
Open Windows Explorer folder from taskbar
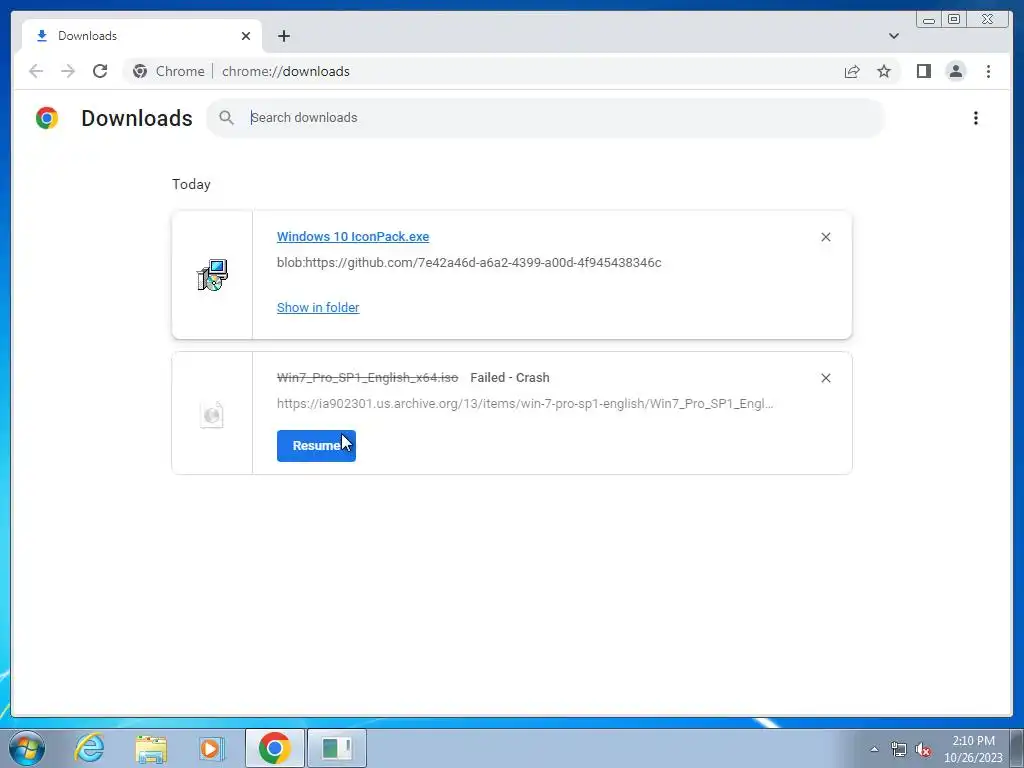coord(152,748)
